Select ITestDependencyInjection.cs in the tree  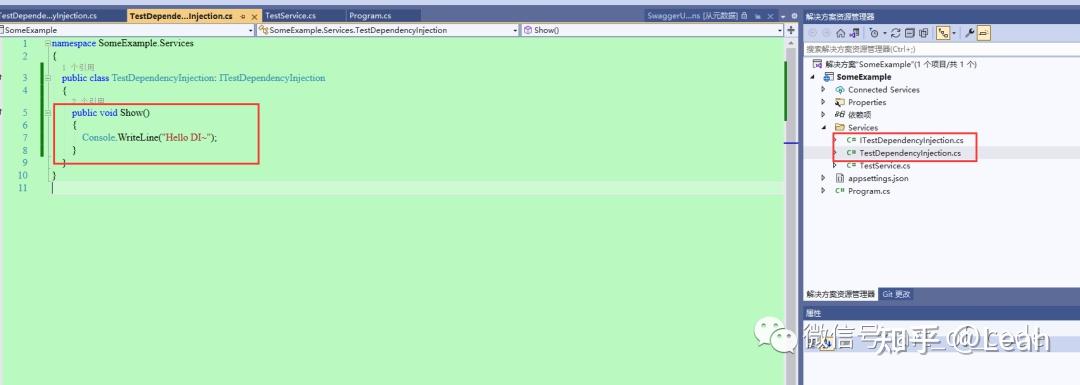point(911,140)
